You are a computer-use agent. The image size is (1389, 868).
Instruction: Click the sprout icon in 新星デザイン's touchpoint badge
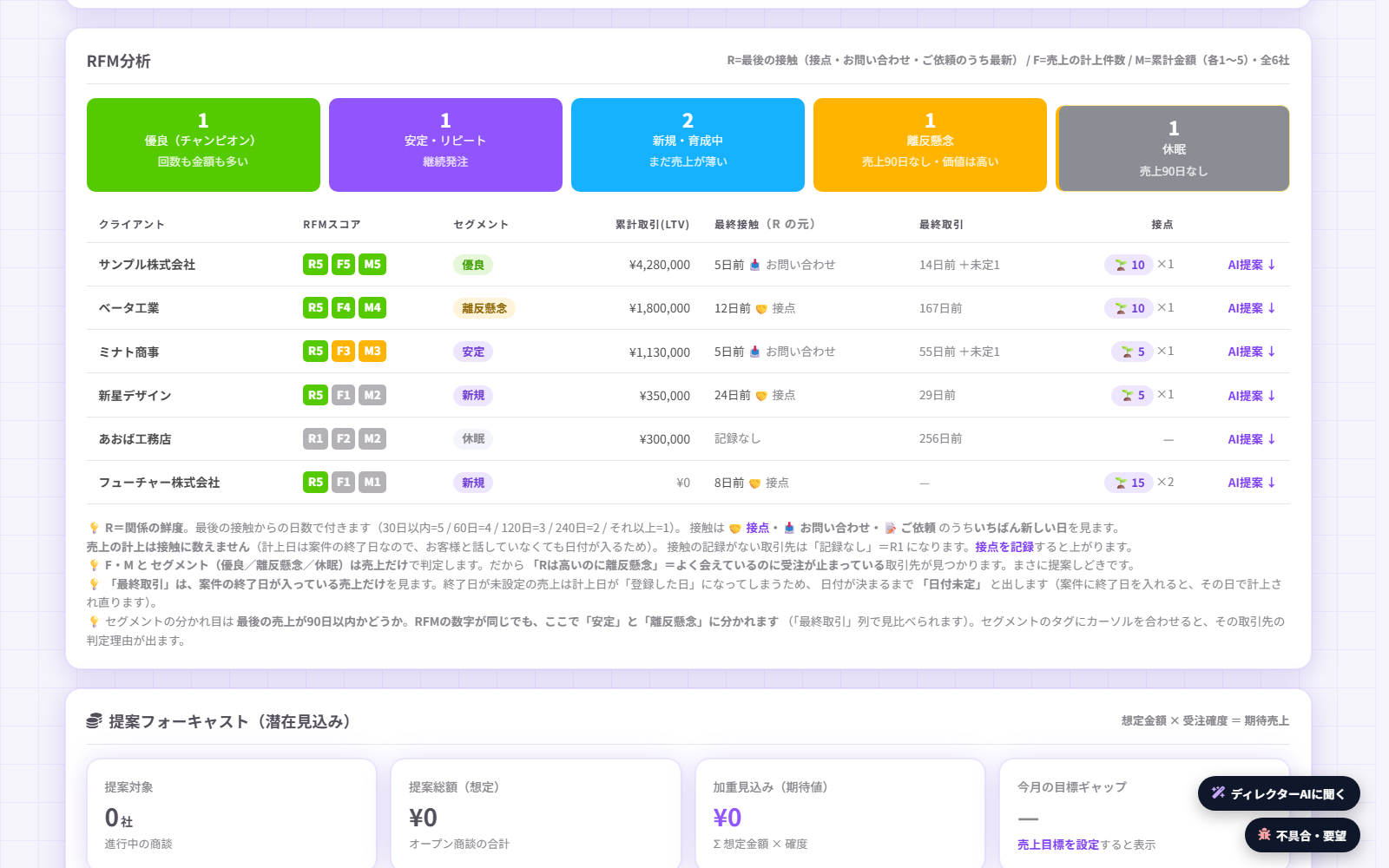(x=1127, y=395)
